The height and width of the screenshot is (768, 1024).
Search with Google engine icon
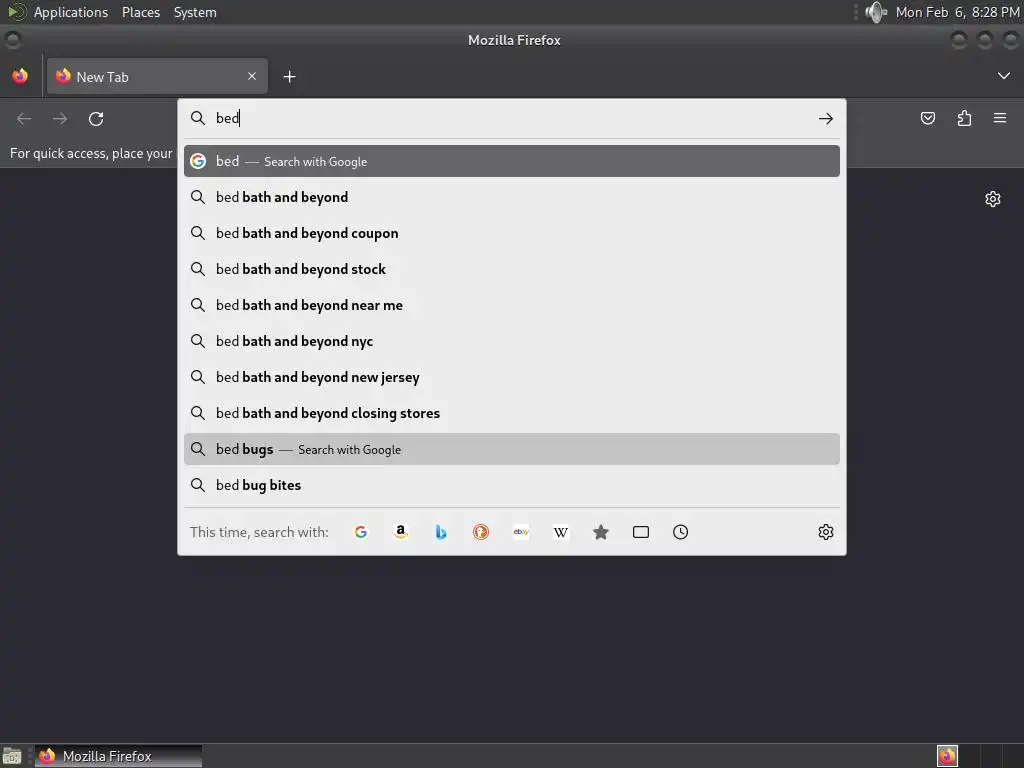coord(360,532)
